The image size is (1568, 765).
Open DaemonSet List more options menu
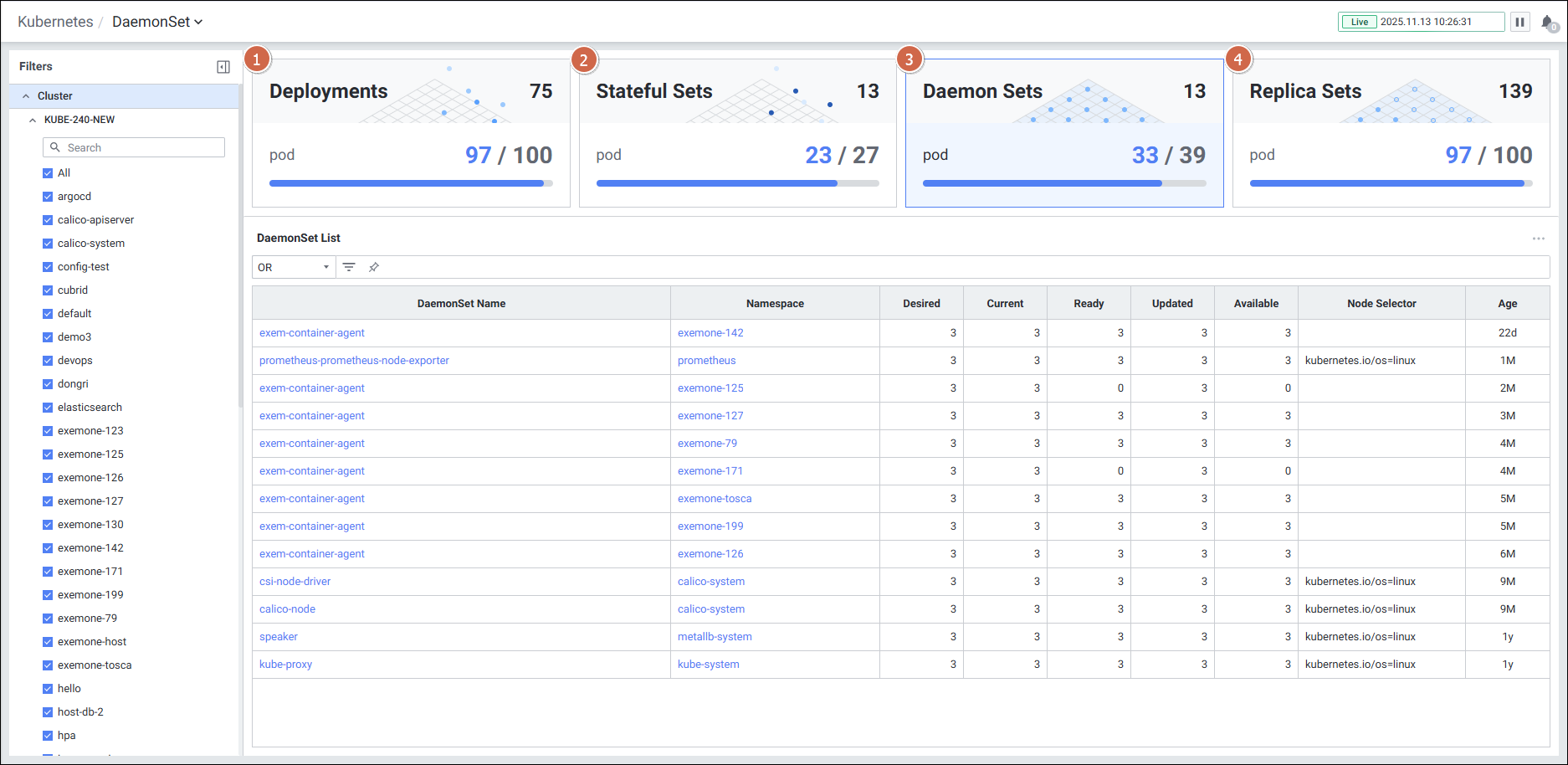[1538, 239]
